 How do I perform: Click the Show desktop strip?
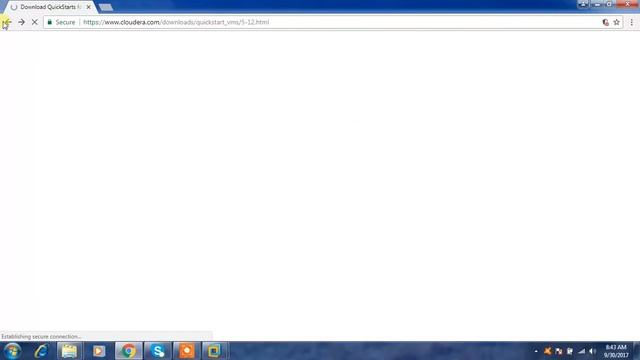coord(636,351)
